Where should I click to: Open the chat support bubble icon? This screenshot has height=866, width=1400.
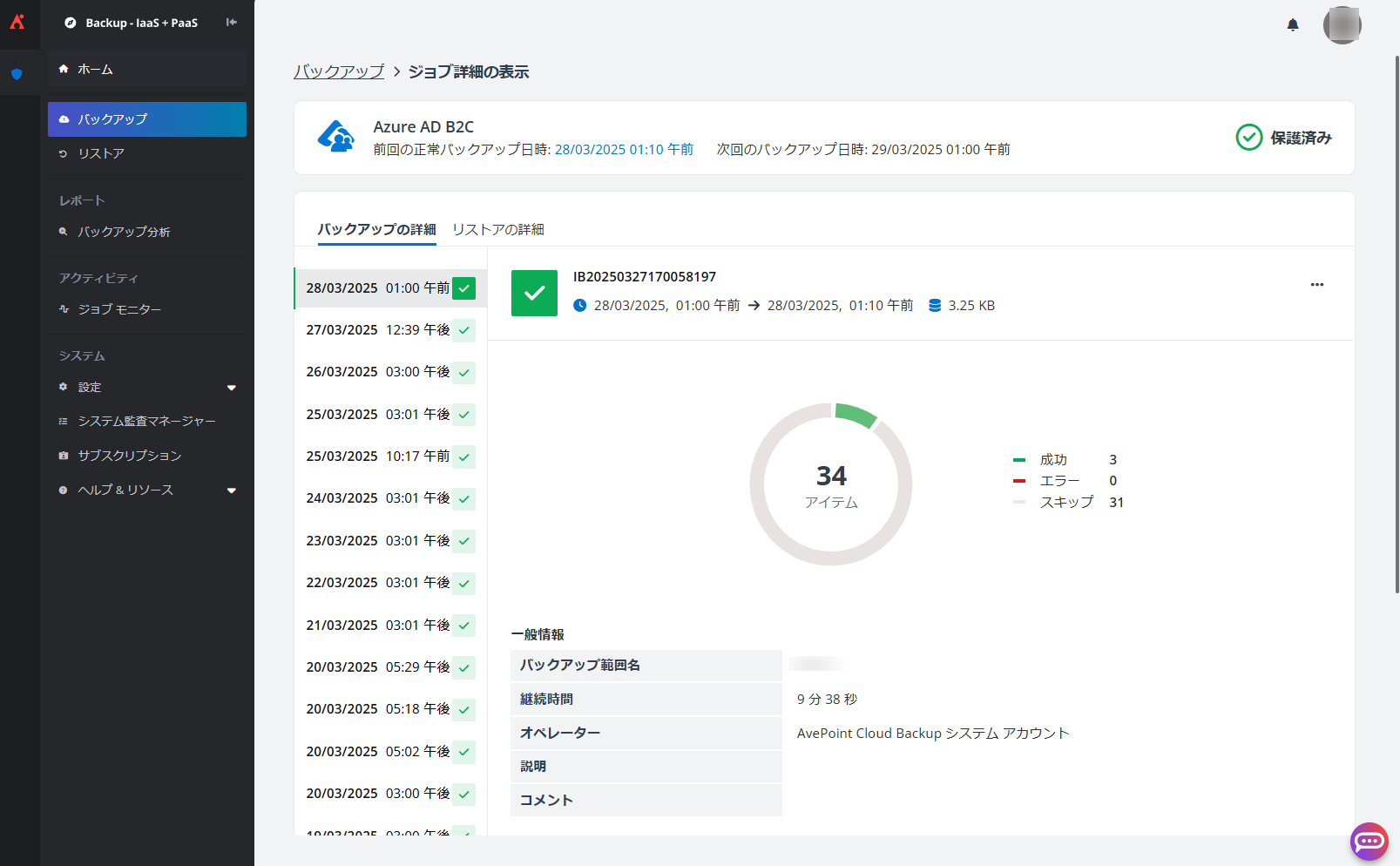(x=1369, y=841)
